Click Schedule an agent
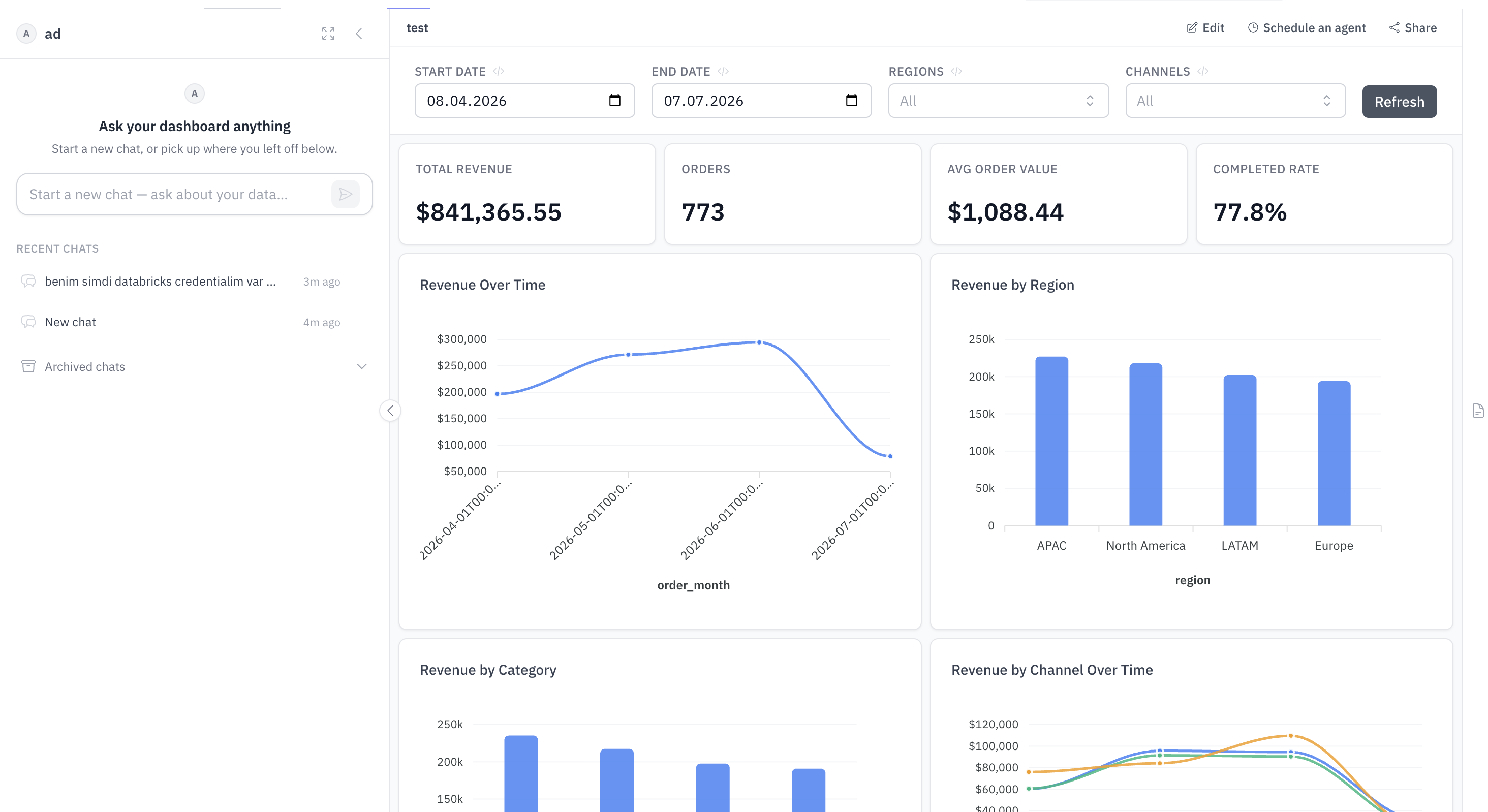Image resolution: width=1488 pixels, height=812 pixels. (x=1307, y=28)
